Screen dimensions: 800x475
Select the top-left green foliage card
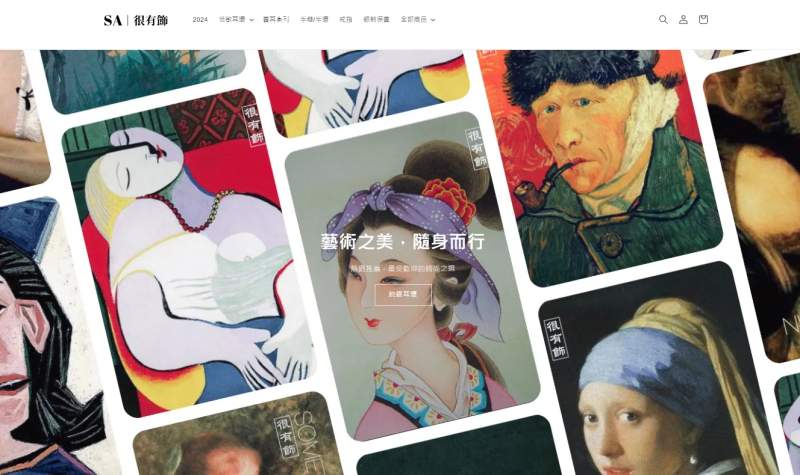143,77
